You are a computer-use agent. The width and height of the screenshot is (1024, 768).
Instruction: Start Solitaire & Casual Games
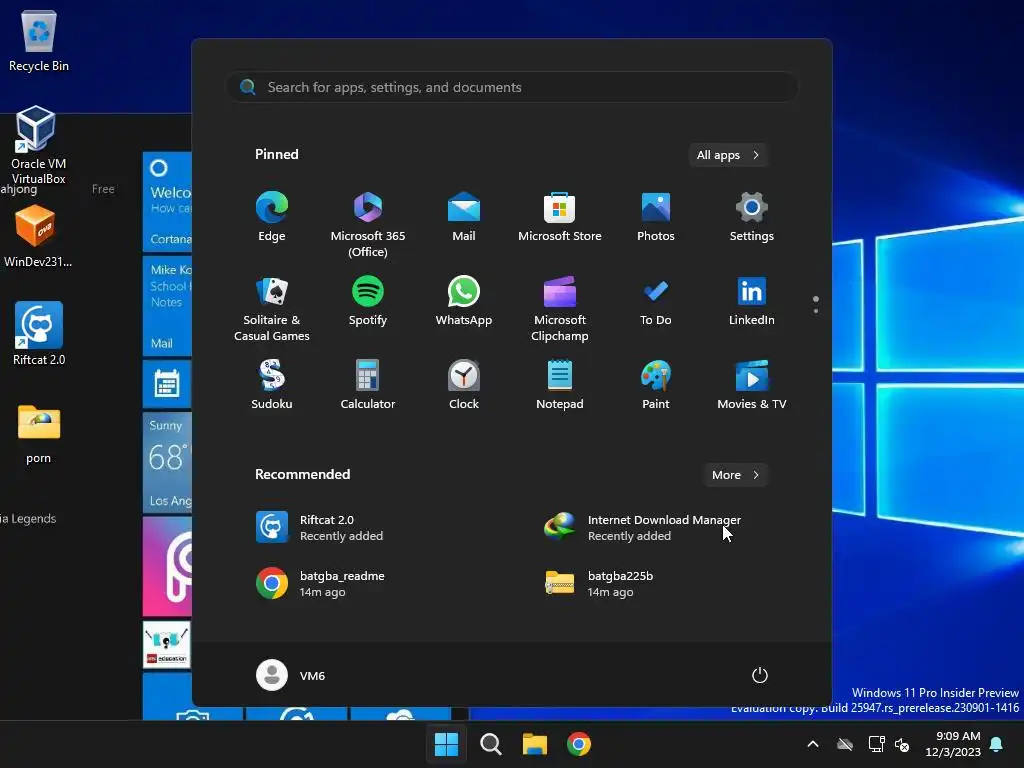click(x=272, y=309)
